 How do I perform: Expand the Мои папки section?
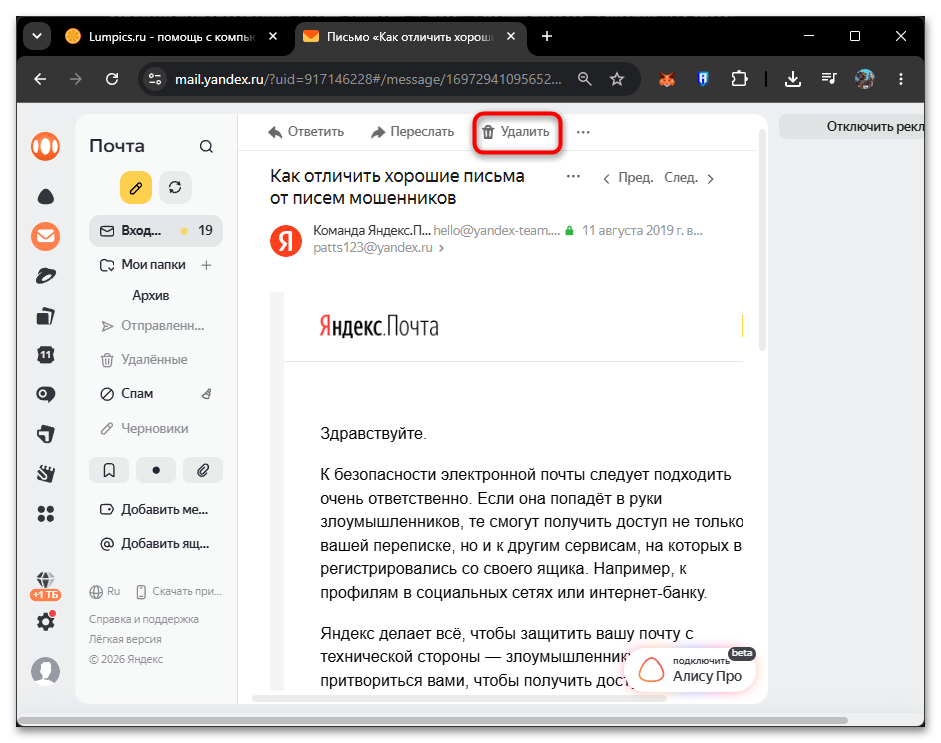pyautogui.click(x=144, y=265)
